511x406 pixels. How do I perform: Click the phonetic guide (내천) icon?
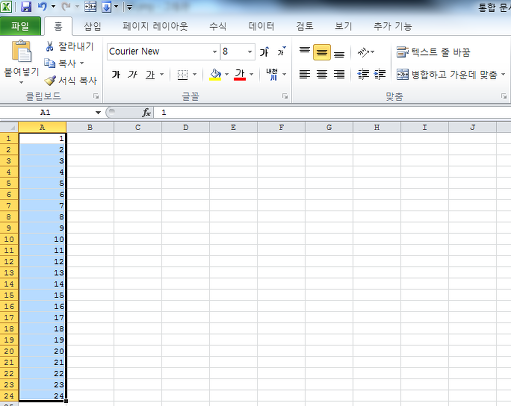272,74
